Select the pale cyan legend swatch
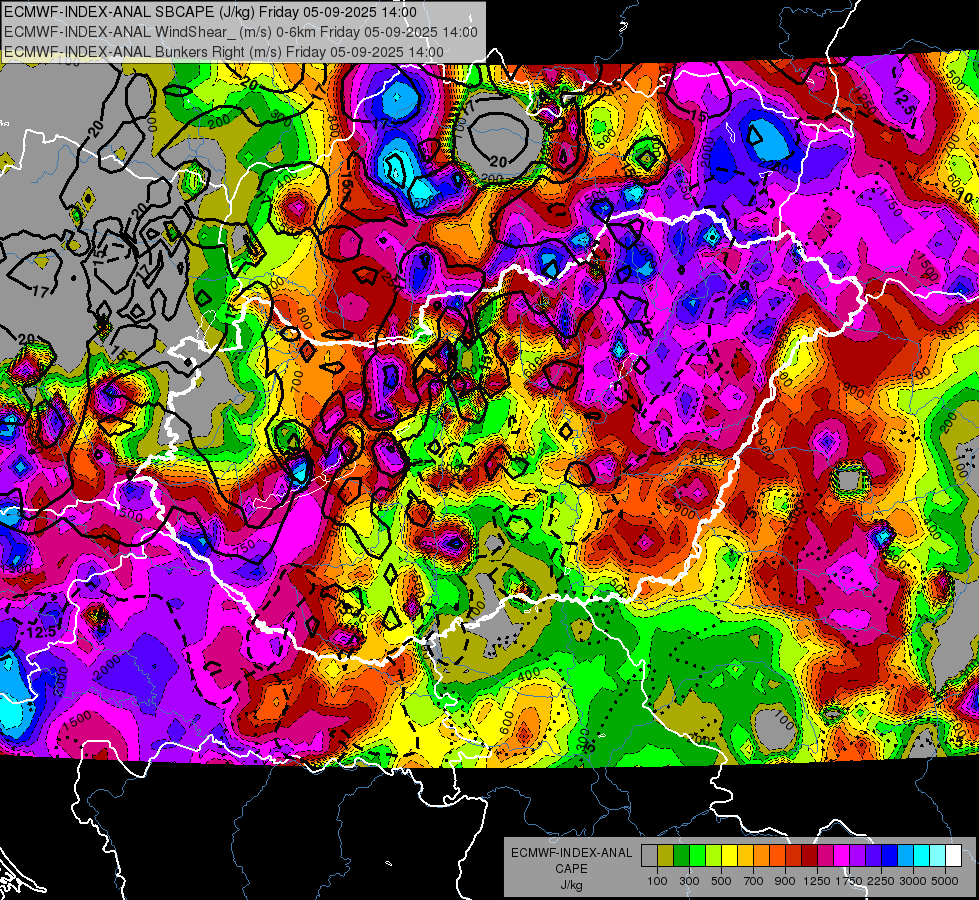 [938, 856]
